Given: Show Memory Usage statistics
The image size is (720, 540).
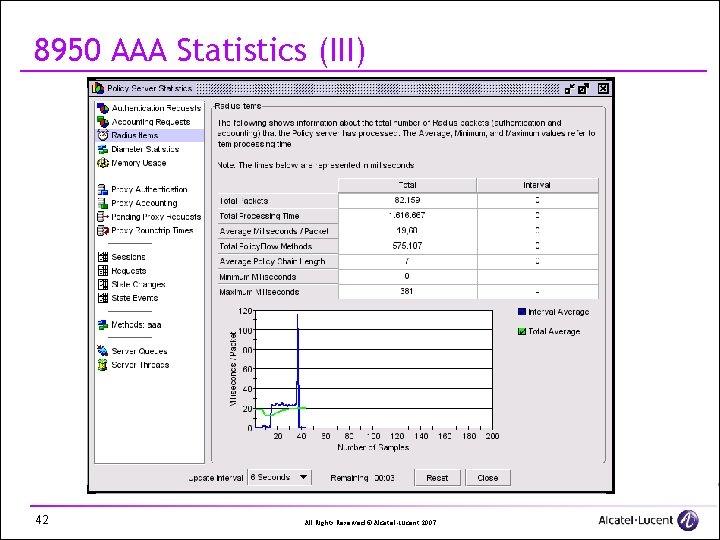Looking at the screenshot, I should point(138,163).
